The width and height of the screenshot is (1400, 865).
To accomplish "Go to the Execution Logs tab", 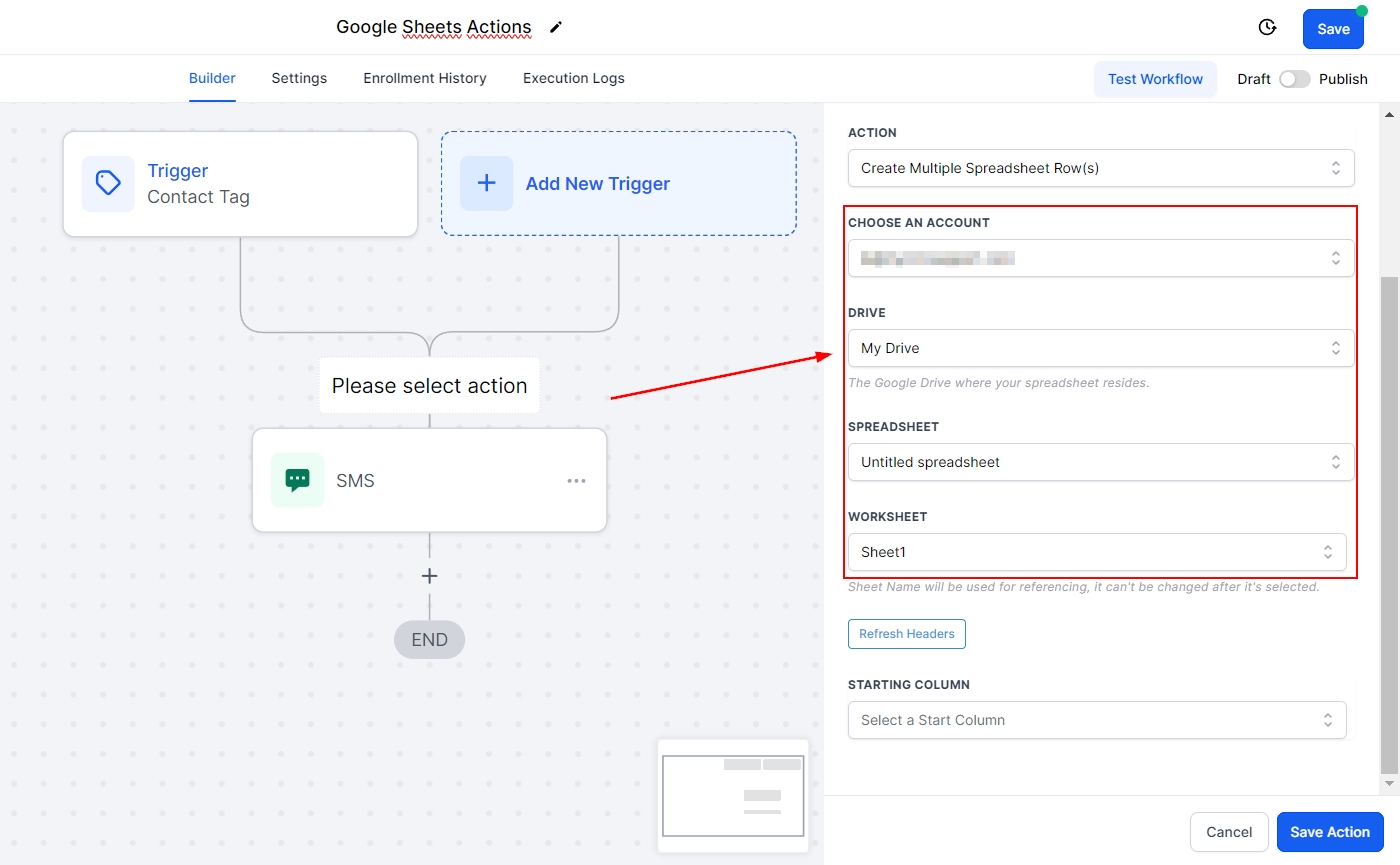I will (x=573, y=78).
